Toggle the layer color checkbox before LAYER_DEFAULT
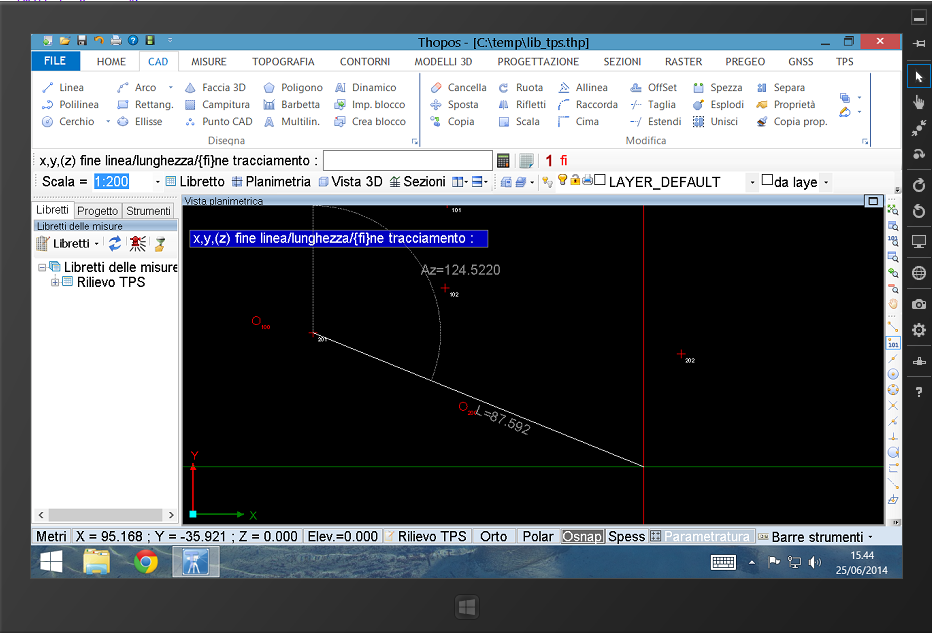Viewport: 932px width, 633px height. [600, 180]
